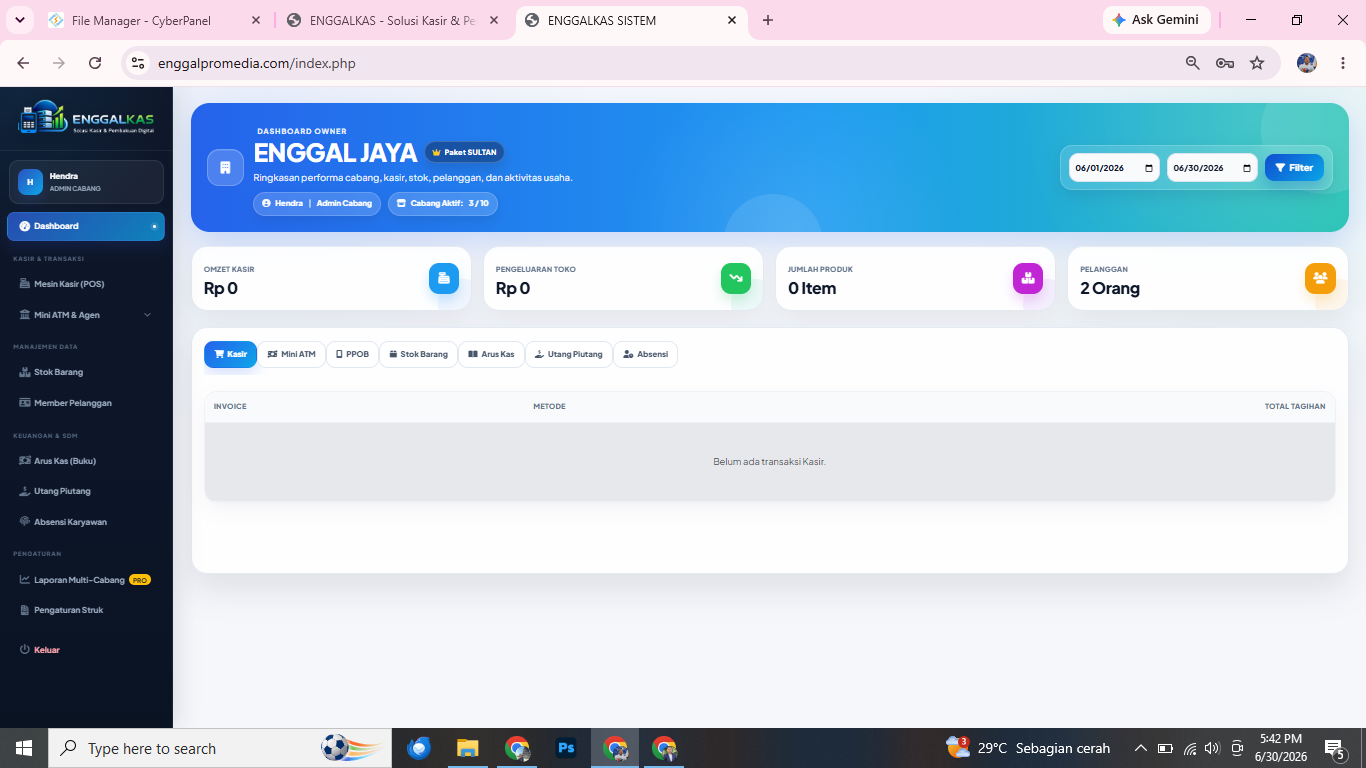Open Pengaturan Struk menu
The width and height of the screenshot is (1366, 768).
tap(86, 610)
